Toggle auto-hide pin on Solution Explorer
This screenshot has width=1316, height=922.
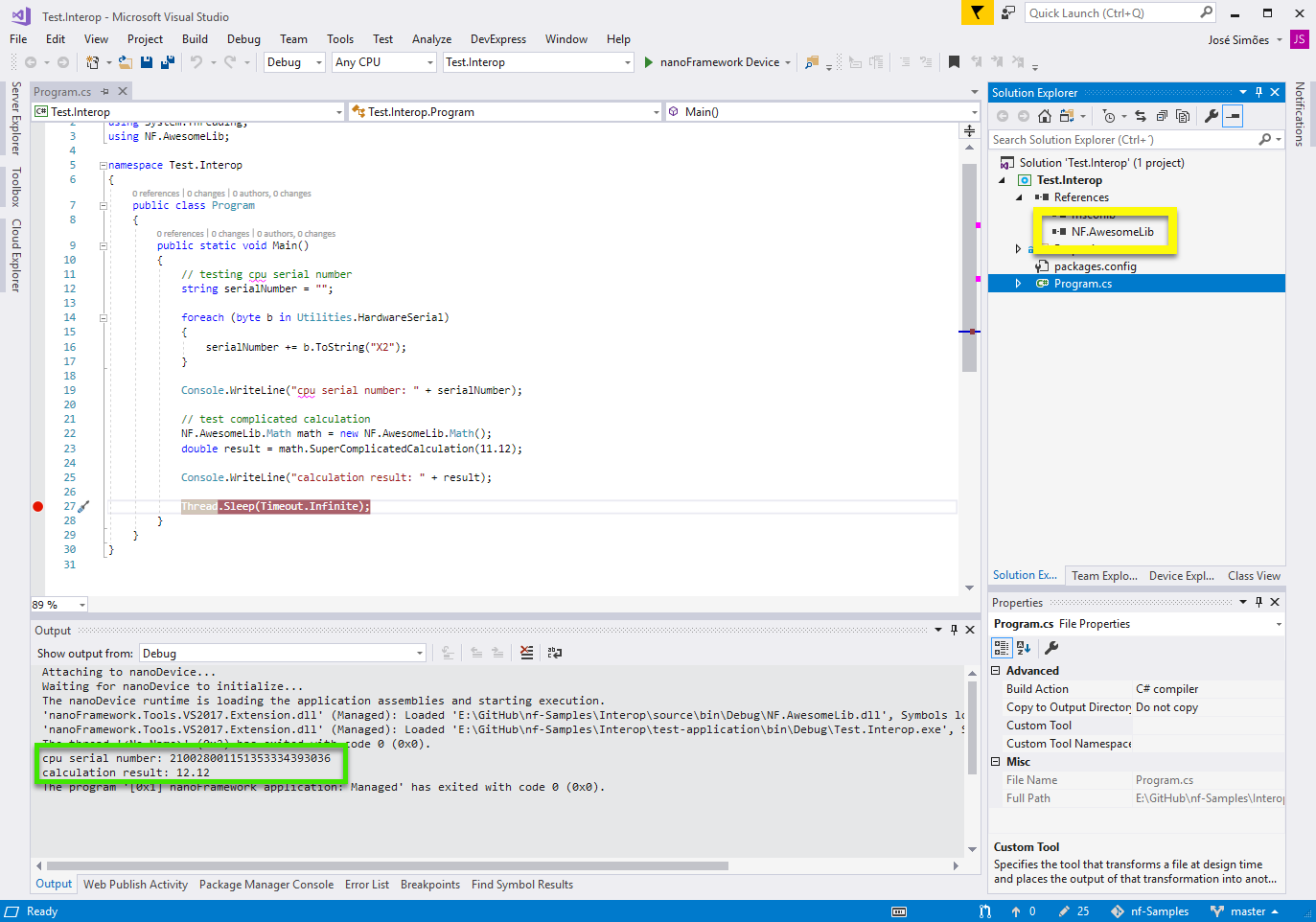tap(1258, 92)
